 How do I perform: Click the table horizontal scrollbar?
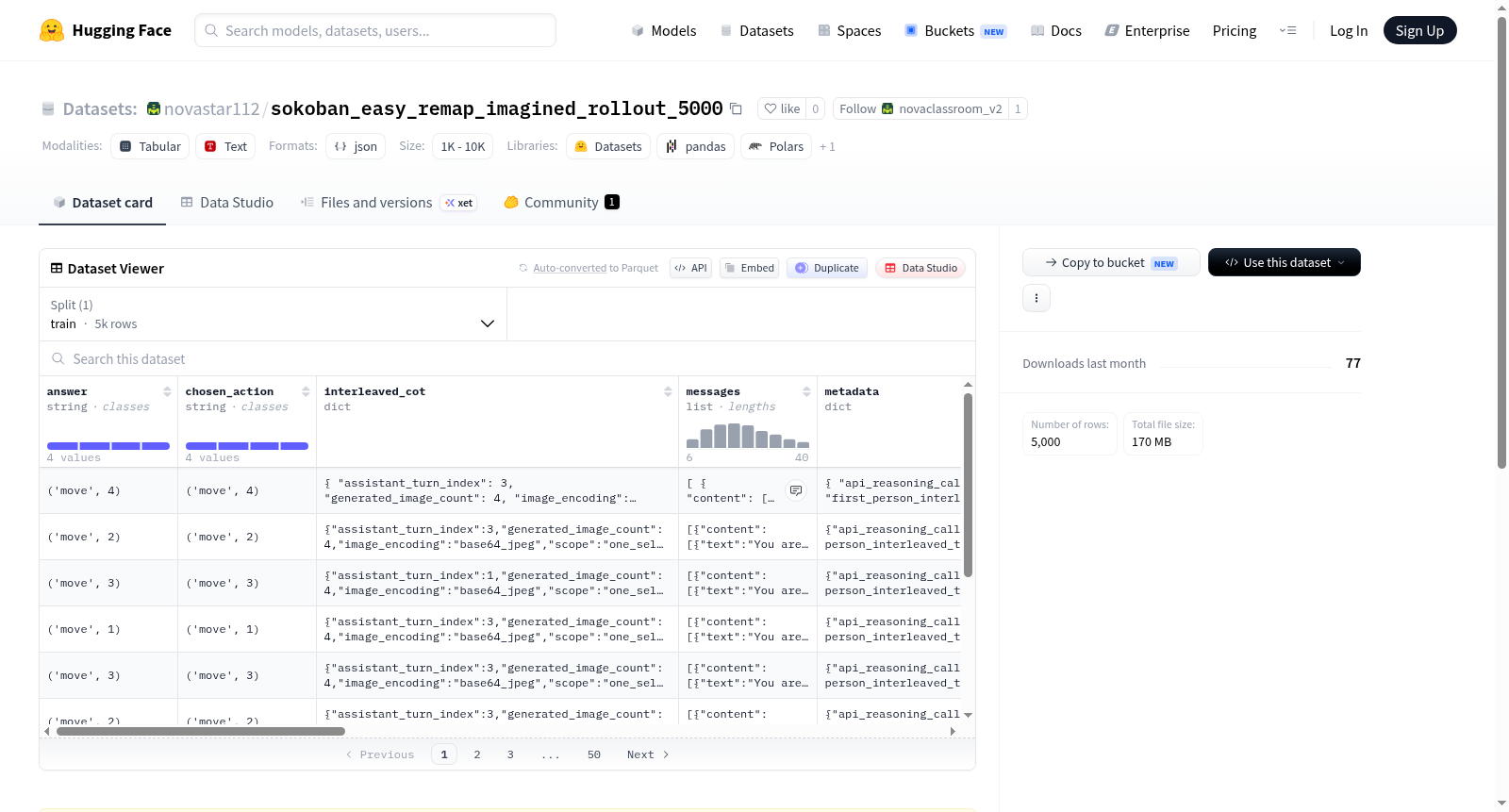201,731
